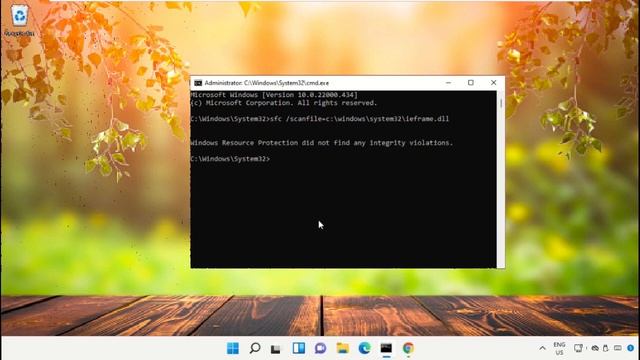Click the touch keyboard tray icon
The height and width of the screenshot is (360, 640).
coord(618,348)
